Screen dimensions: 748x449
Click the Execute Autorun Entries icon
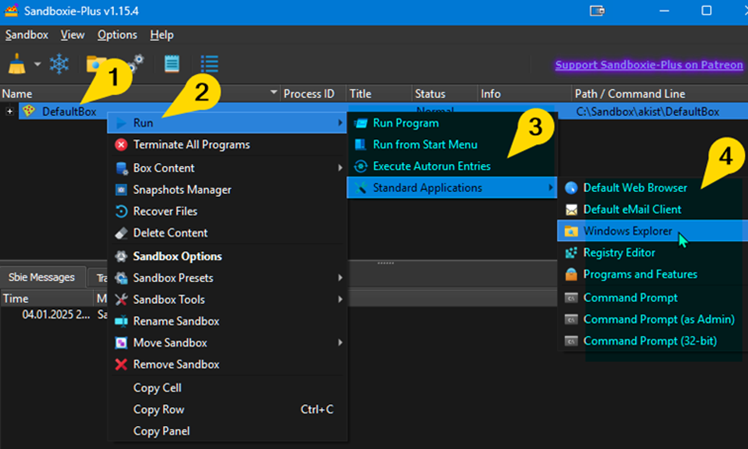click(x=361, y=166)
